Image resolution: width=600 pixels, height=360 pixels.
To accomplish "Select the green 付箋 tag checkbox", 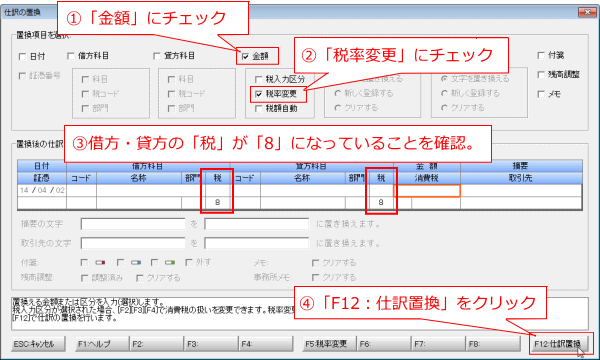I will click(154, 263).
